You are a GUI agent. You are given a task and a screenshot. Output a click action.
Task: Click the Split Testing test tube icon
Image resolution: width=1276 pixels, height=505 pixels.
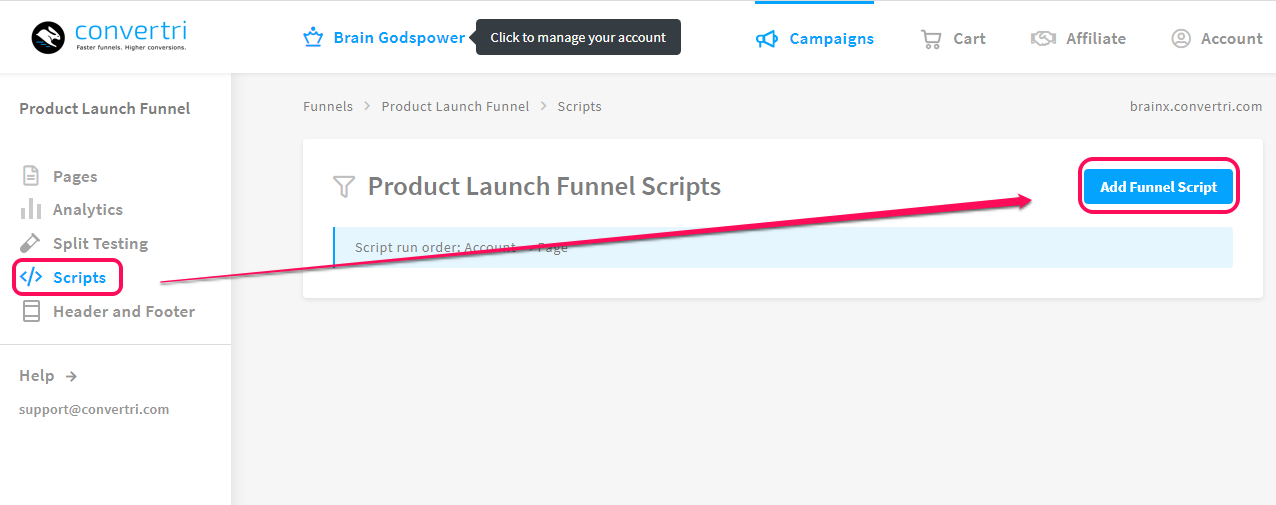point(31,243)
